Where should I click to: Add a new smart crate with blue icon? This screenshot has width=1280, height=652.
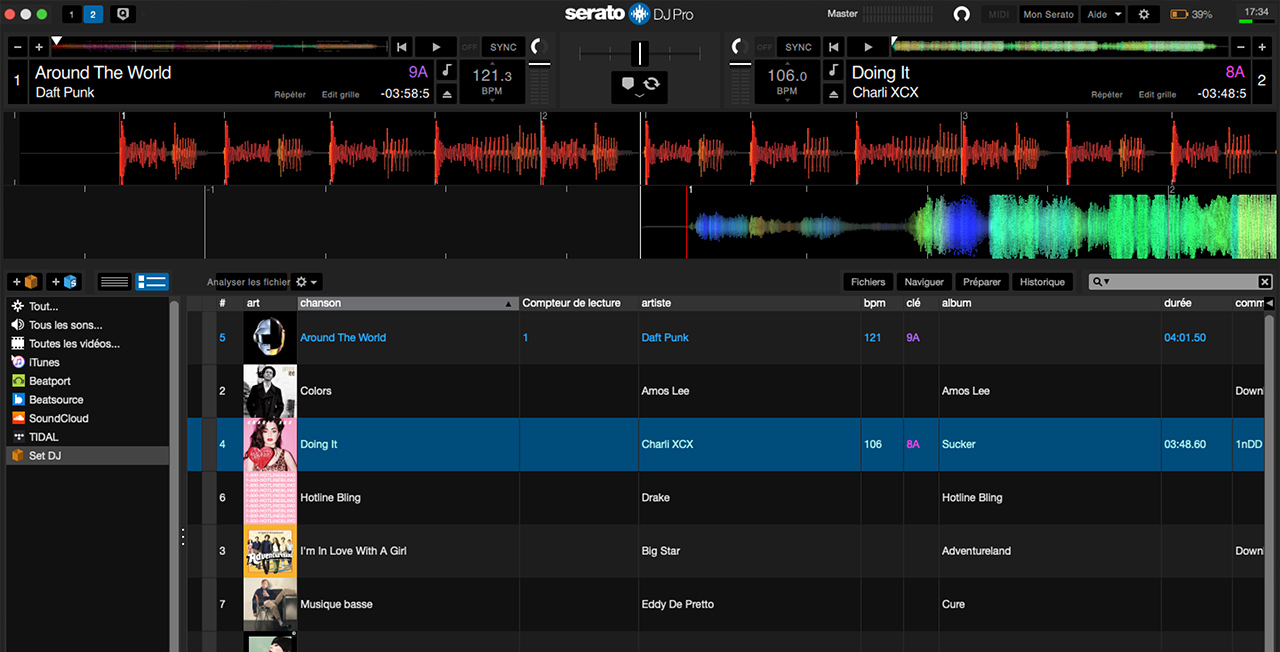63,282
